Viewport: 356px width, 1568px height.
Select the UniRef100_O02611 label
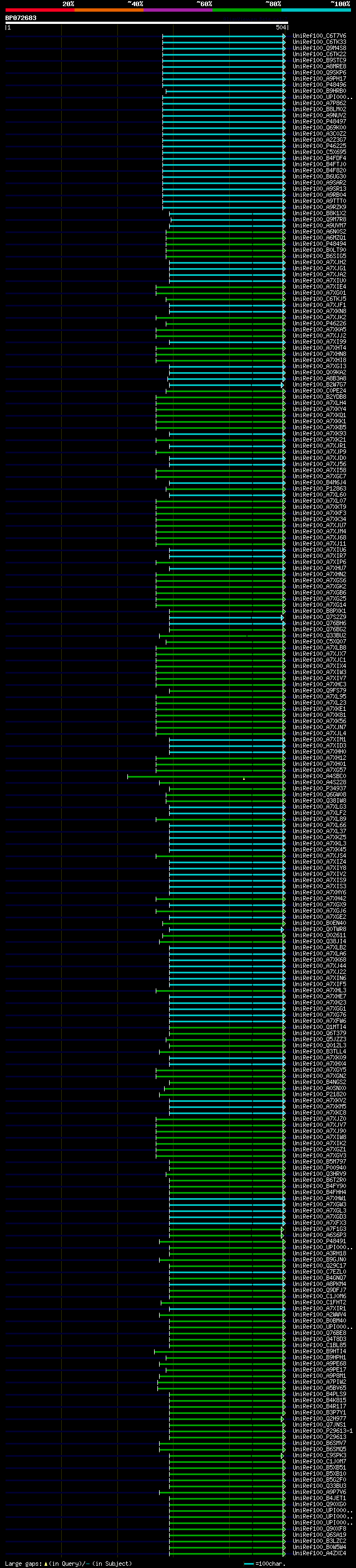point(319,935)
